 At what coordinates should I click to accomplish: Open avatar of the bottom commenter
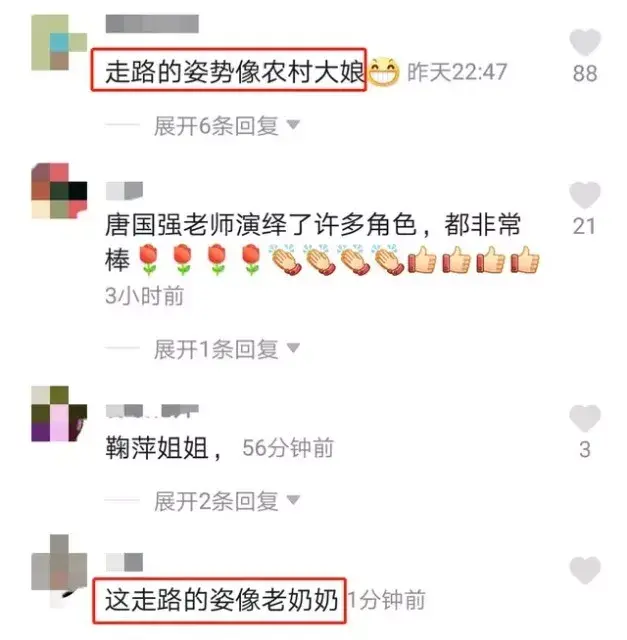pos(59,568)
